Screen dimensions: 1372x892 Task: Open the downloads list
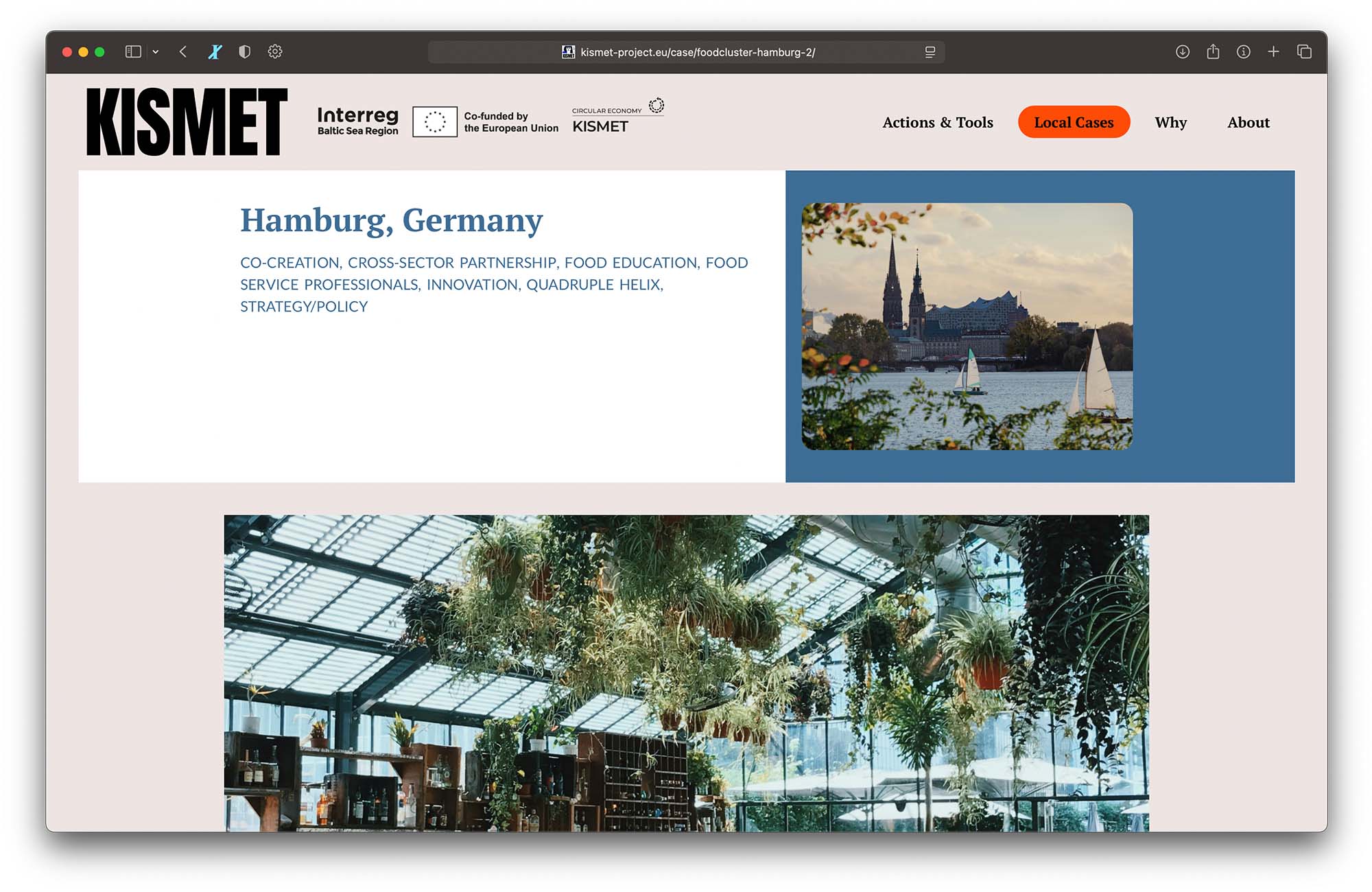click(x=1183, y=51)
